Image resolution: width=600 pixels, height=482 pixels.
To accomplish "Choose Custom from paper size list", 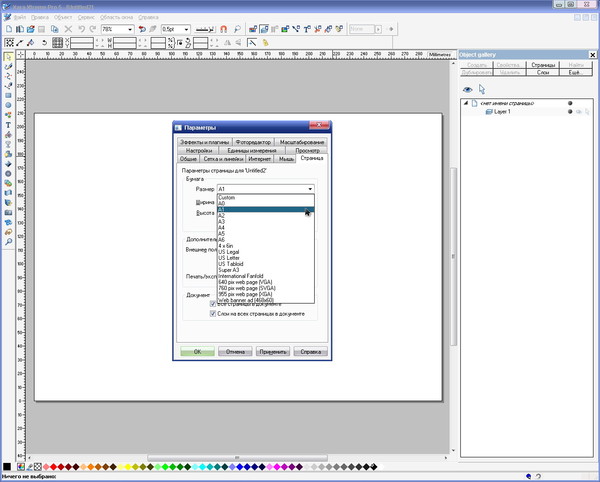I will [x=266, y=197].
